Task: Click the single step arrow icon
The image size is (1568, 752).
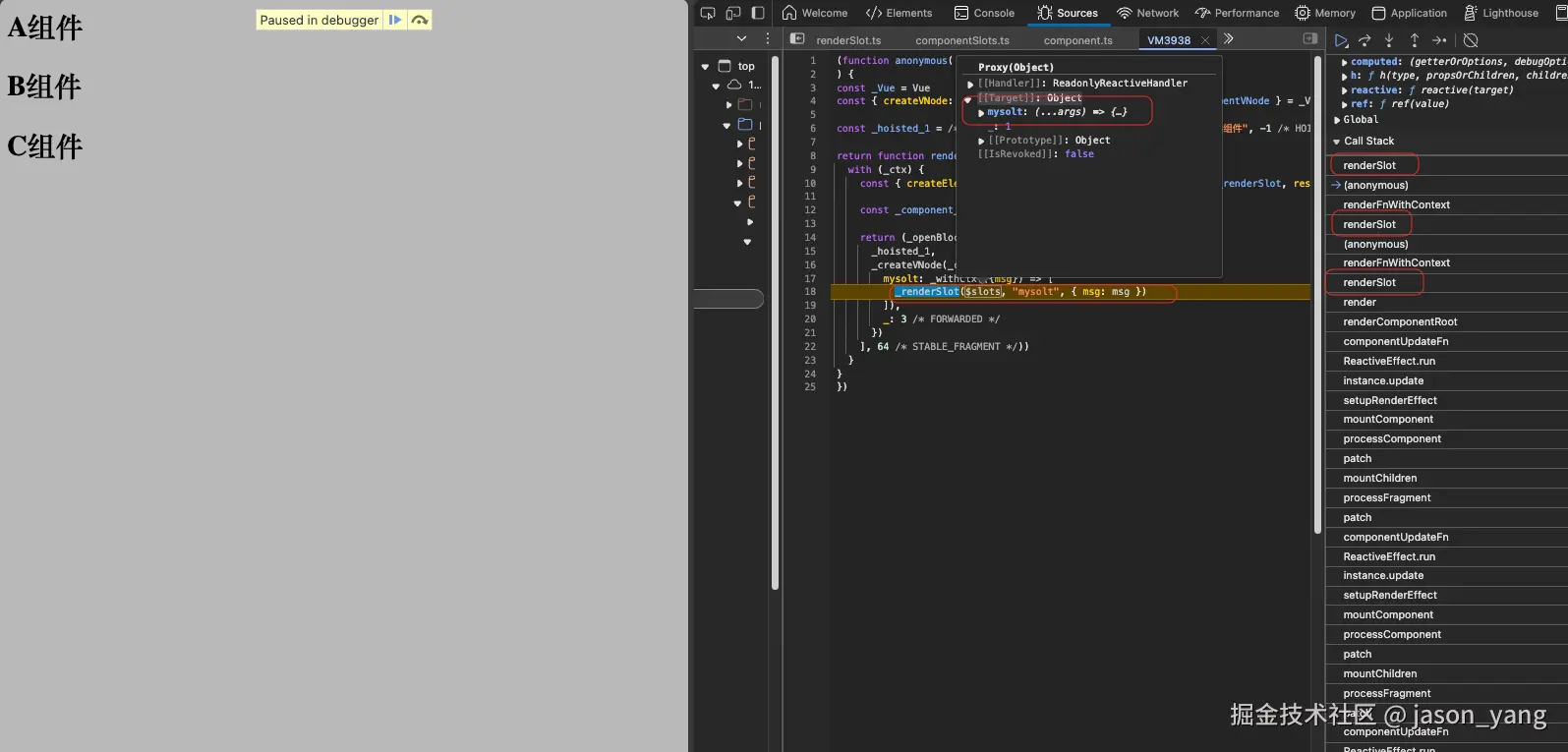Action: (x=1439, y=40)
